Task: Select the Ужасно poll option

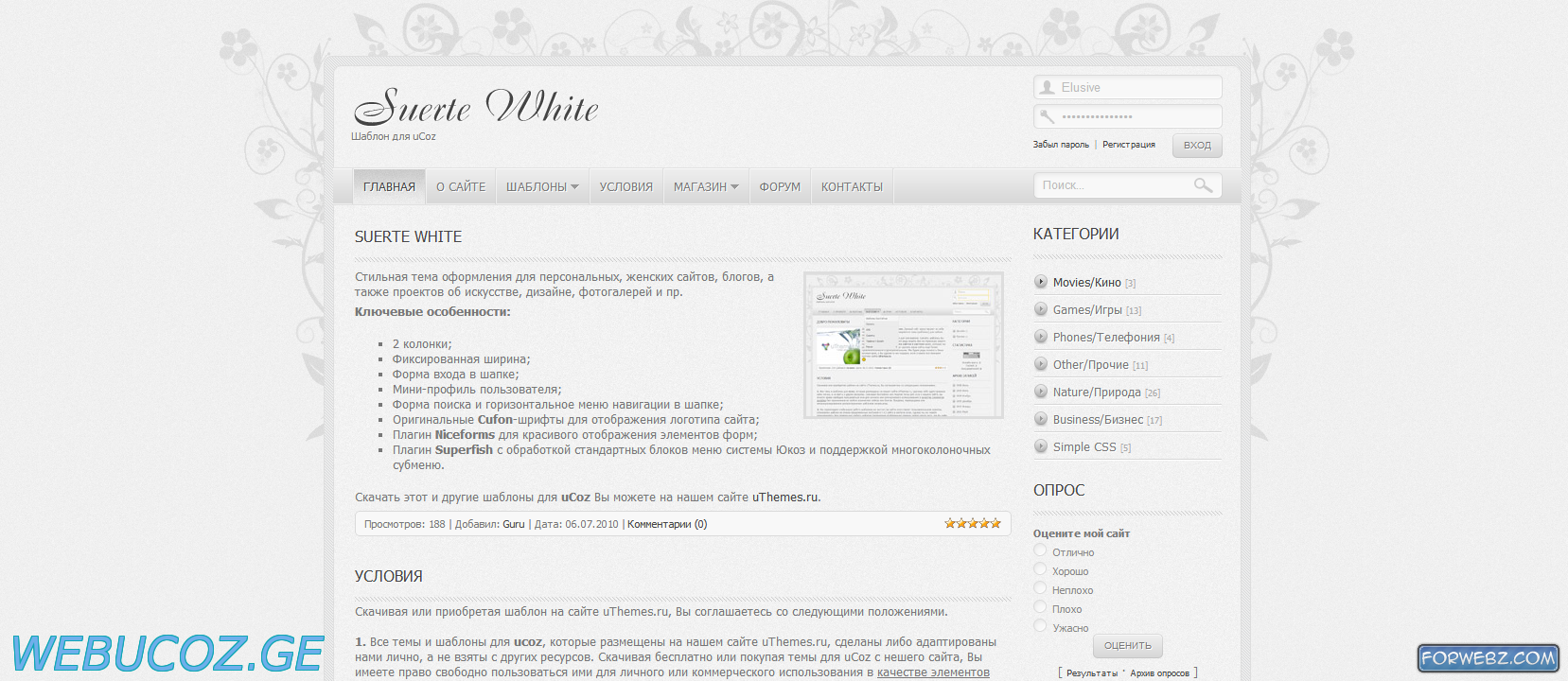Action: pos(1040,626)
